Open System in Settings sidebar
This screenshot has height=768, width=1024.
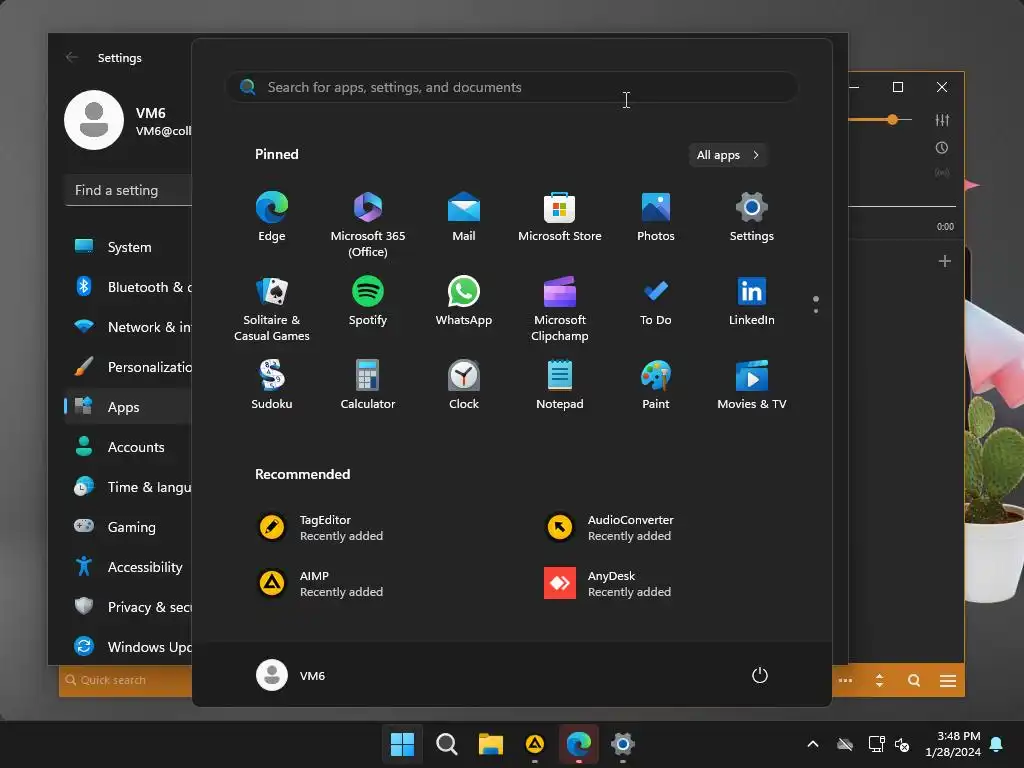[129, 247]
